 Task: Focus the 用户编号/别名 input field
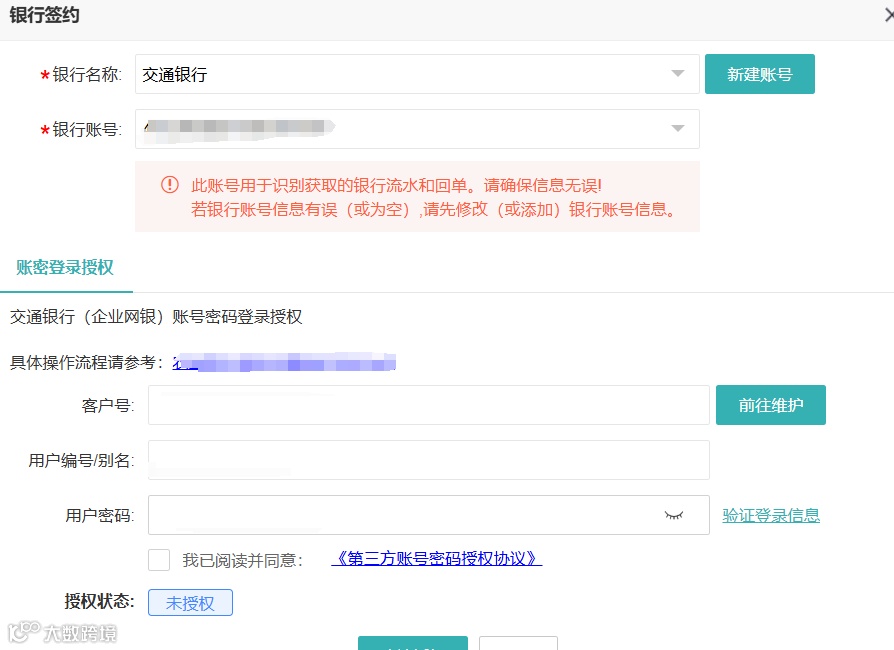pyautogui.click(x=428, y=460)
